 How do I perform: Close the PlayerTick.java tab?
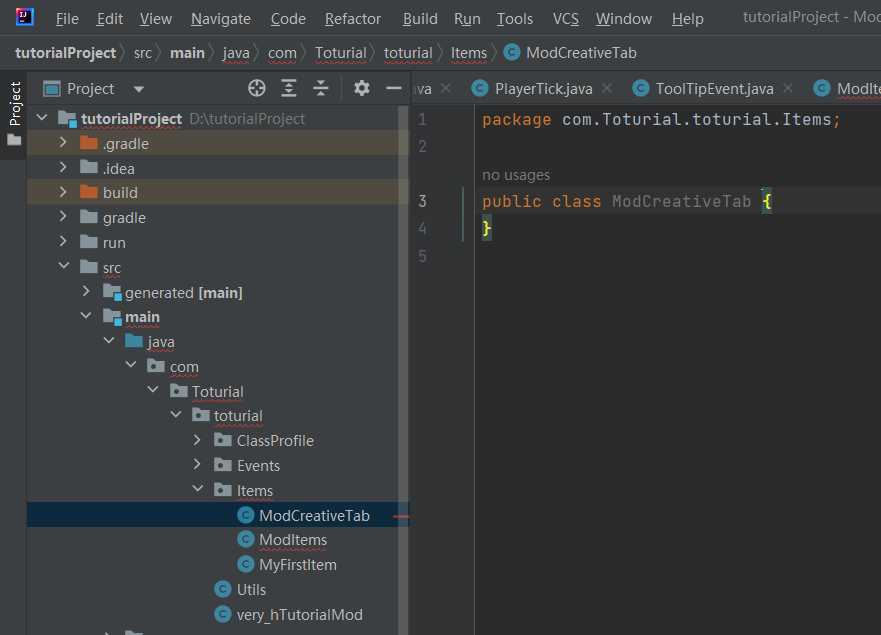pyautogui.click(x=607, y=88)
